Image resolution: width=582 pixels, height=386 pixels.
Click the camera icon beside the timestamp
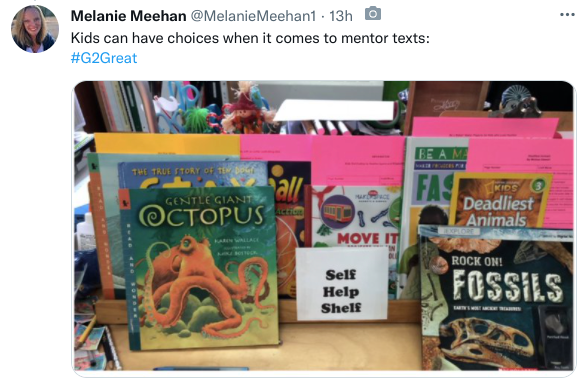373,14
